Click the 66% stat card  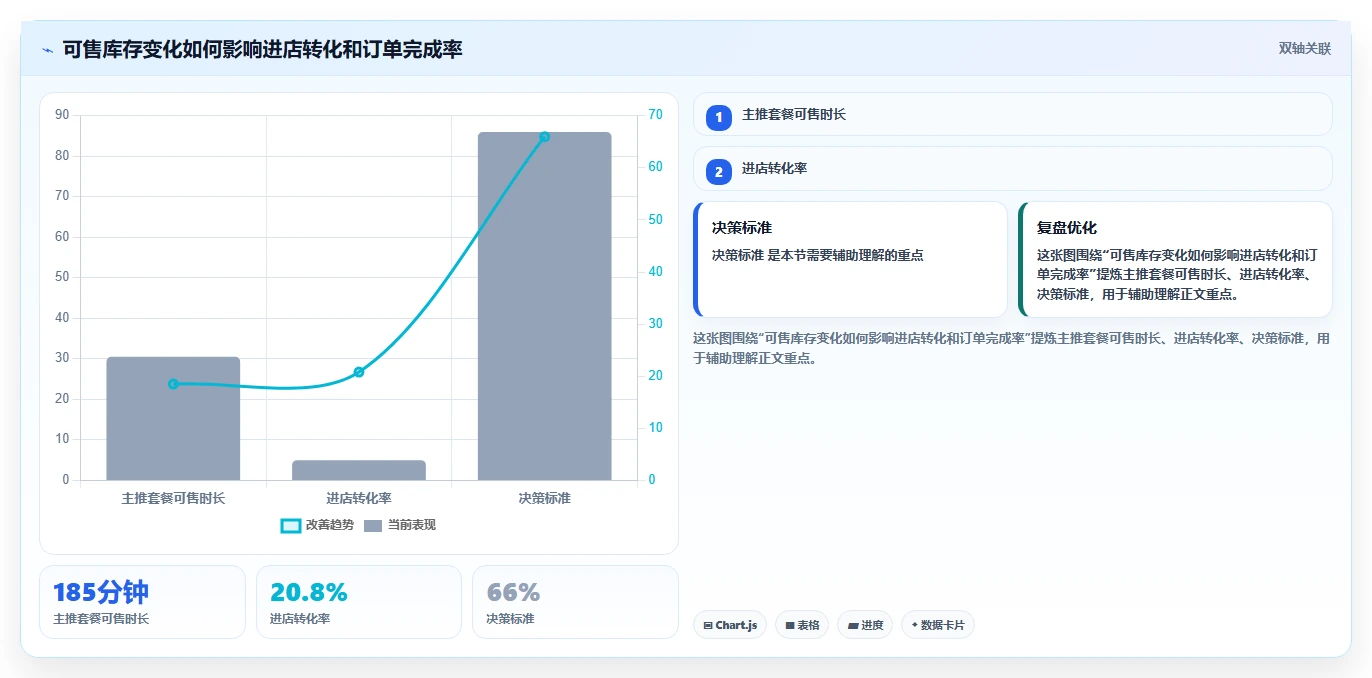(575, 602)
